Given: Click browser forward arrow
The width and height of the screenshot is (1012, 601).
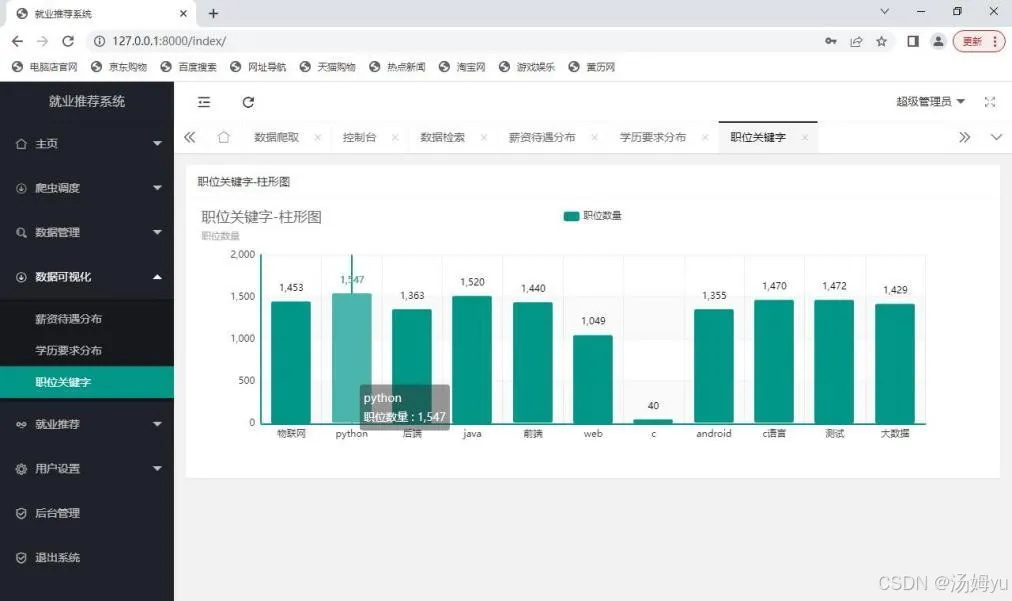Looking at the screenshot, I should [x=43, y=41].
